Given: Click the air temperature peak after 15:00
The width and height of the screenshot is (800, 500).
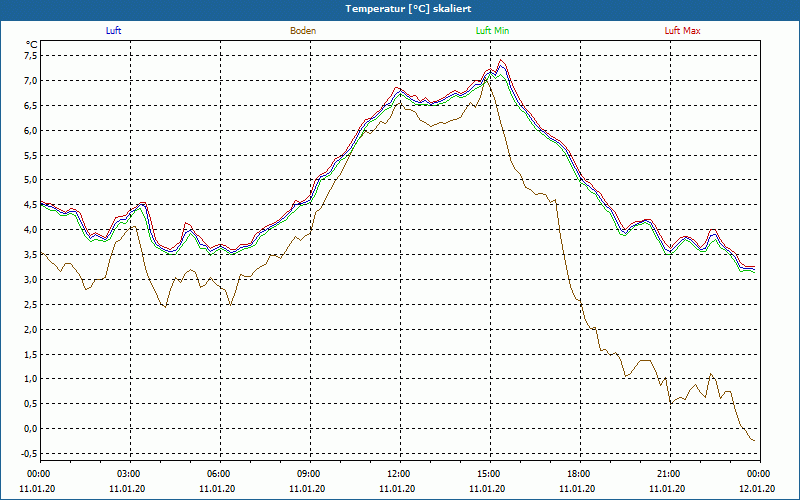Looking at the screenshot, I should [501, 61].
